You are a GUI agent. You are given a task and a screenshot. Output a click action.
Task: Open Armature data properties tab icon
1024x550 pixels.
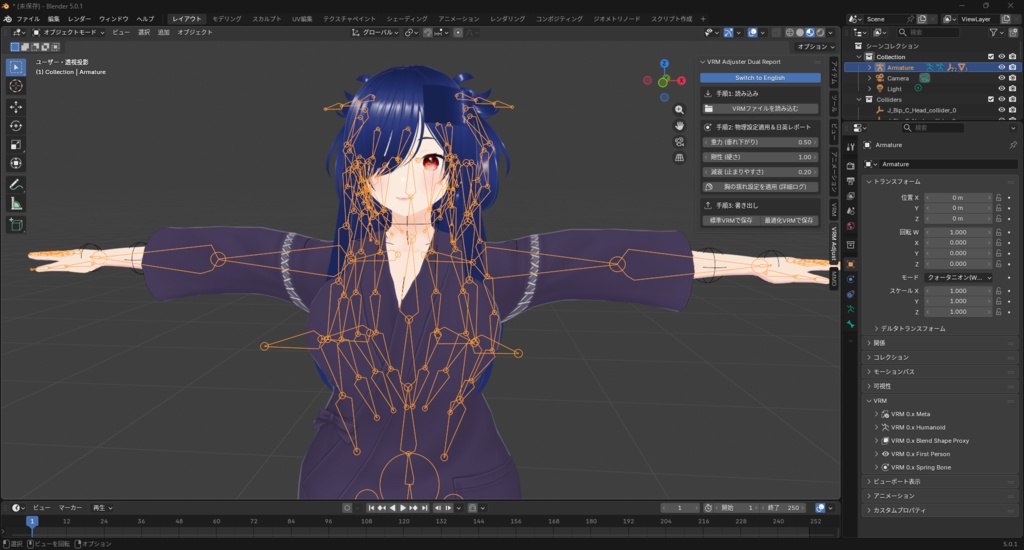(850, 309)
